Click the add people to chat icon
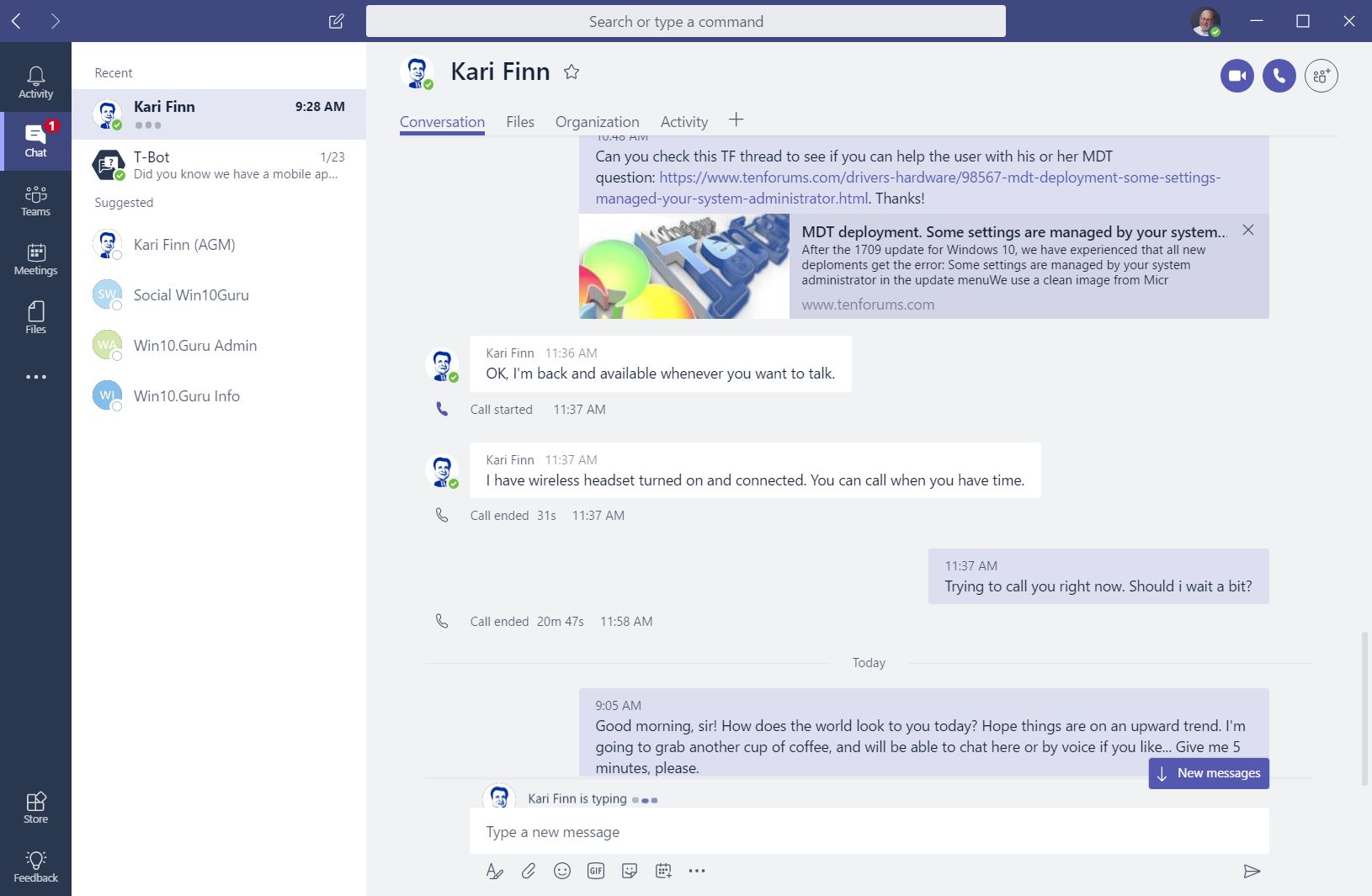Image resolution: width=1372 pixels, height=896 pixels. [x=1321, y=76]
